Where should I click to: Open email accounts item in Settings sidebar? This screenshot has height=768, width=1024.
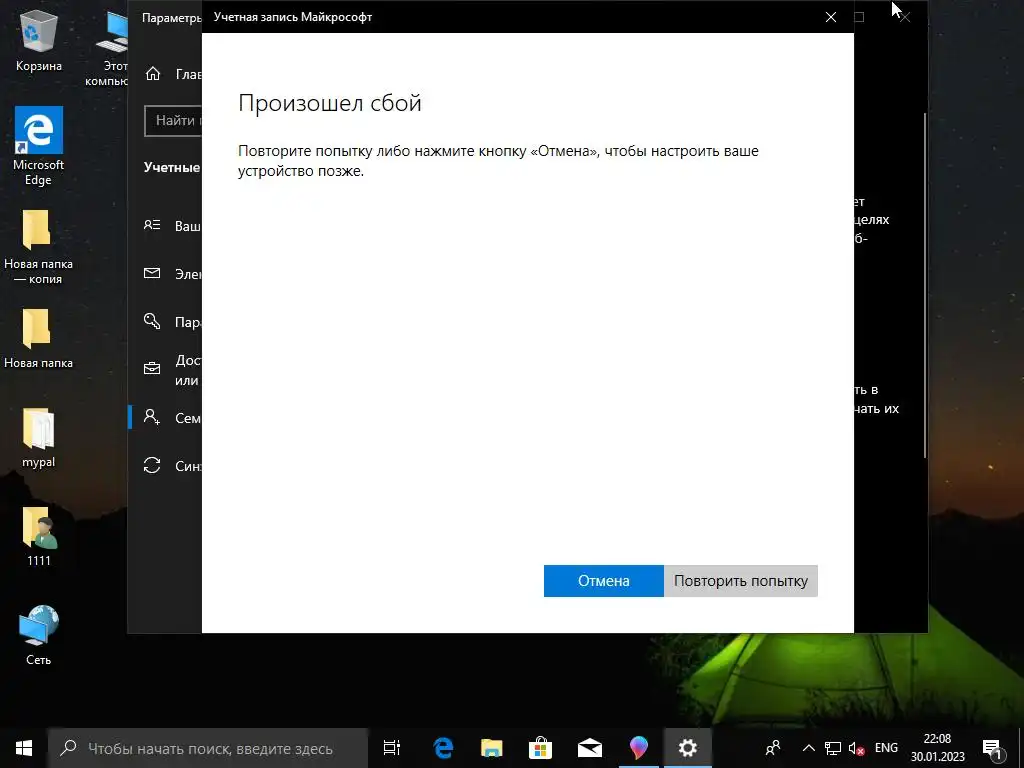(167, 274)
